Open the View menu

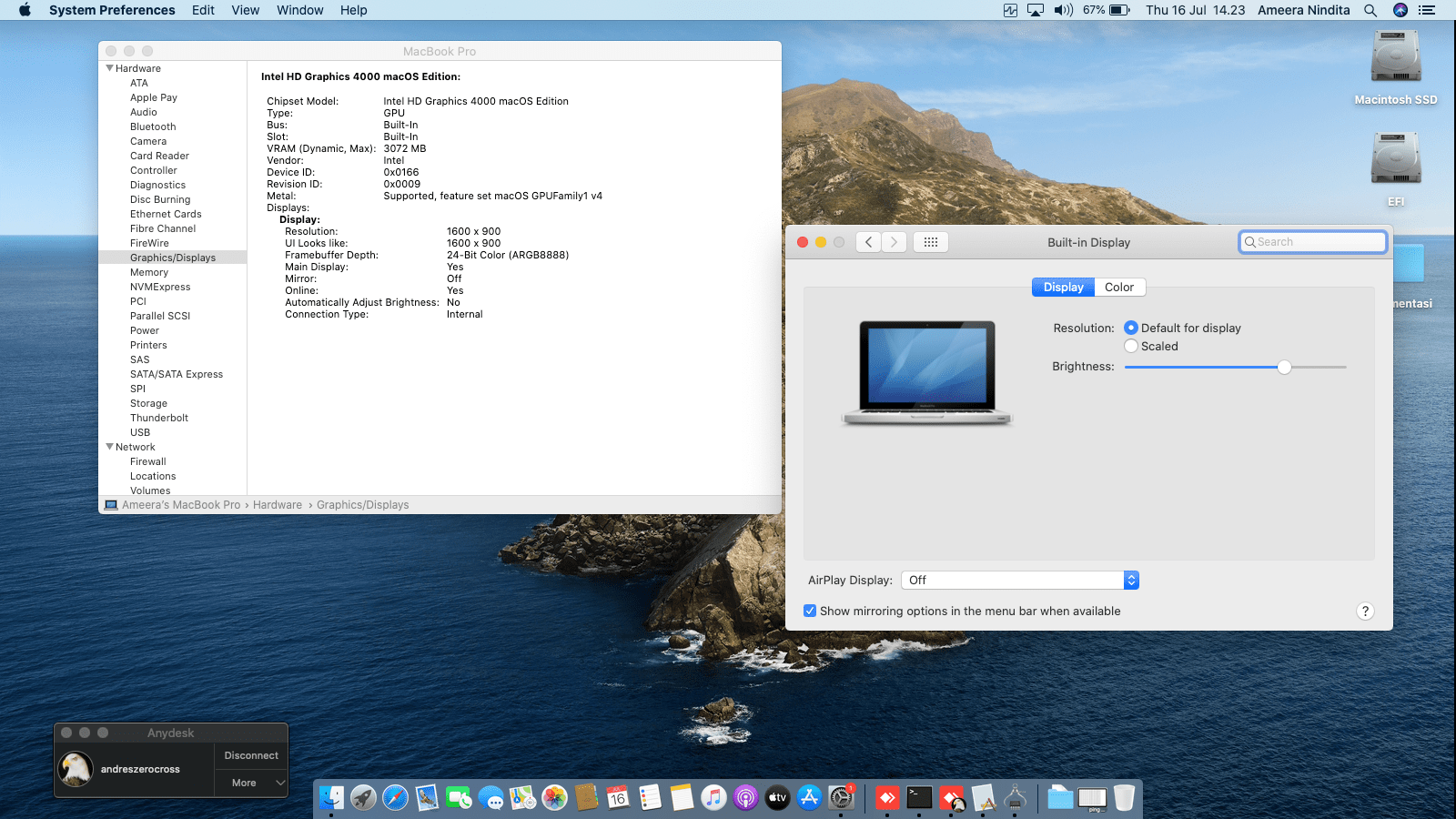[246, 10]
